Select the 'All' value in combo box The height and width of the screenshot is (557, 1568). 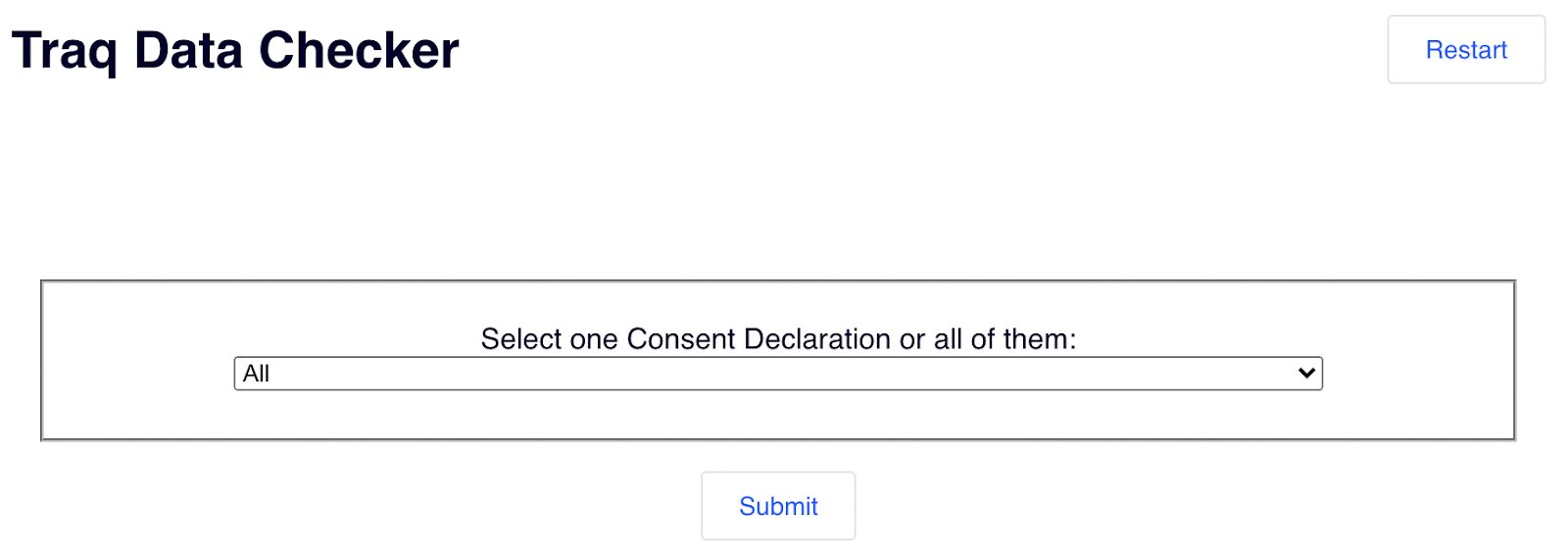coord(257,374)
